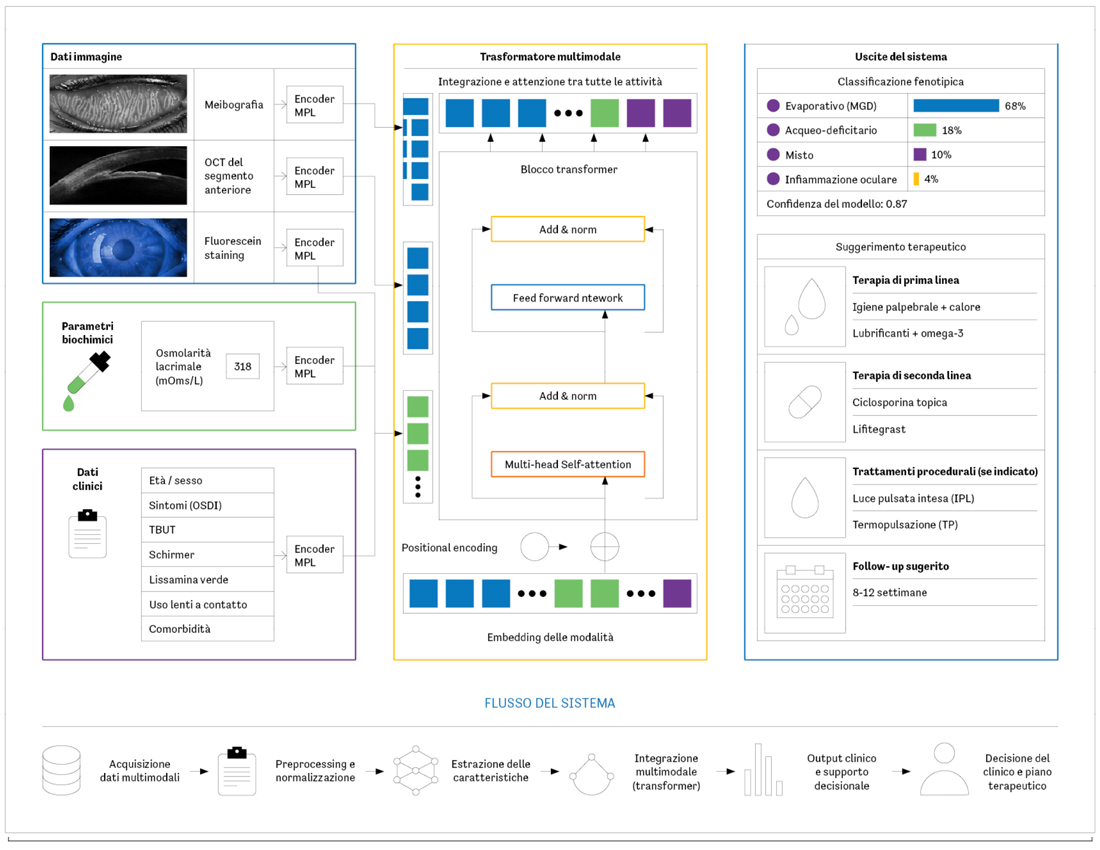This screenshot has width=1100, height=850.
Task: Click the Blocco transformer label
Action: click(x=569, y=169)
